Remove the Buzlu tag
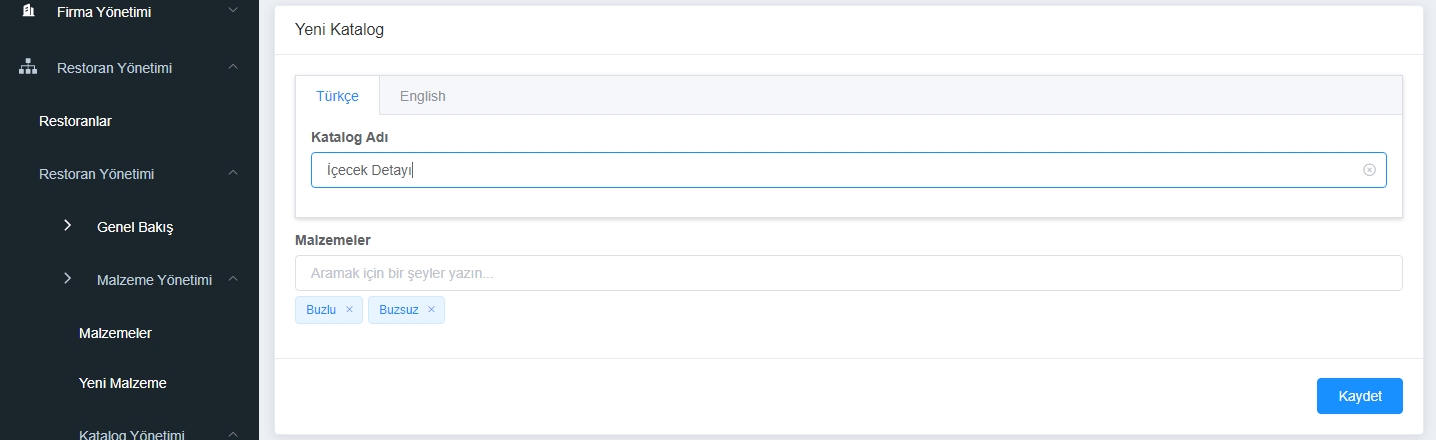This screenshot has width=1436, height=440. [x=349, y=310]
